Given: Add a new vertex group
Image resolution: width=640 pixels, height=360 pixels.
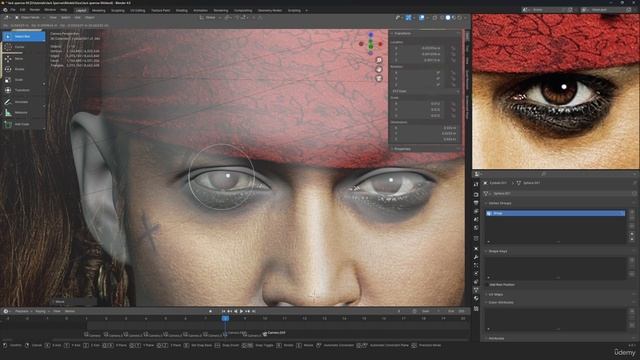Looking at the screenshot, I should coord(632,212).
